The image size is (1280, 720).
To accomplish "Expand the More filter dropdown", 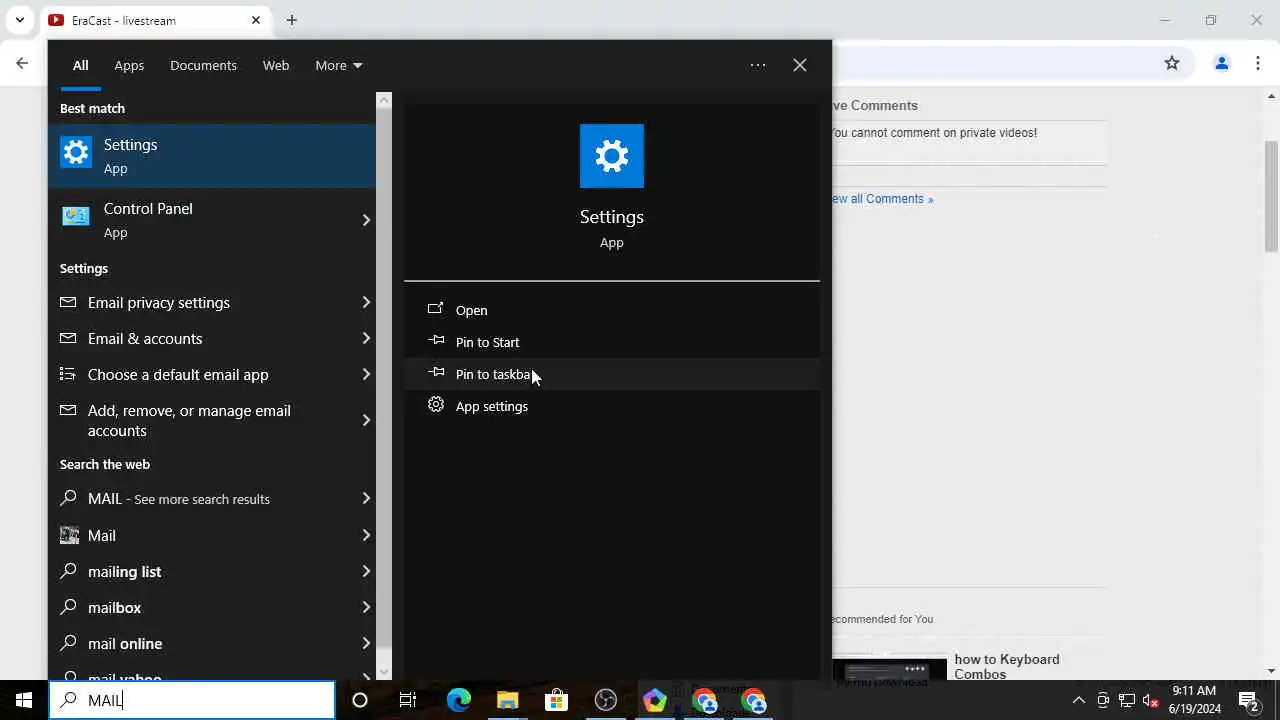I will 338,65.
